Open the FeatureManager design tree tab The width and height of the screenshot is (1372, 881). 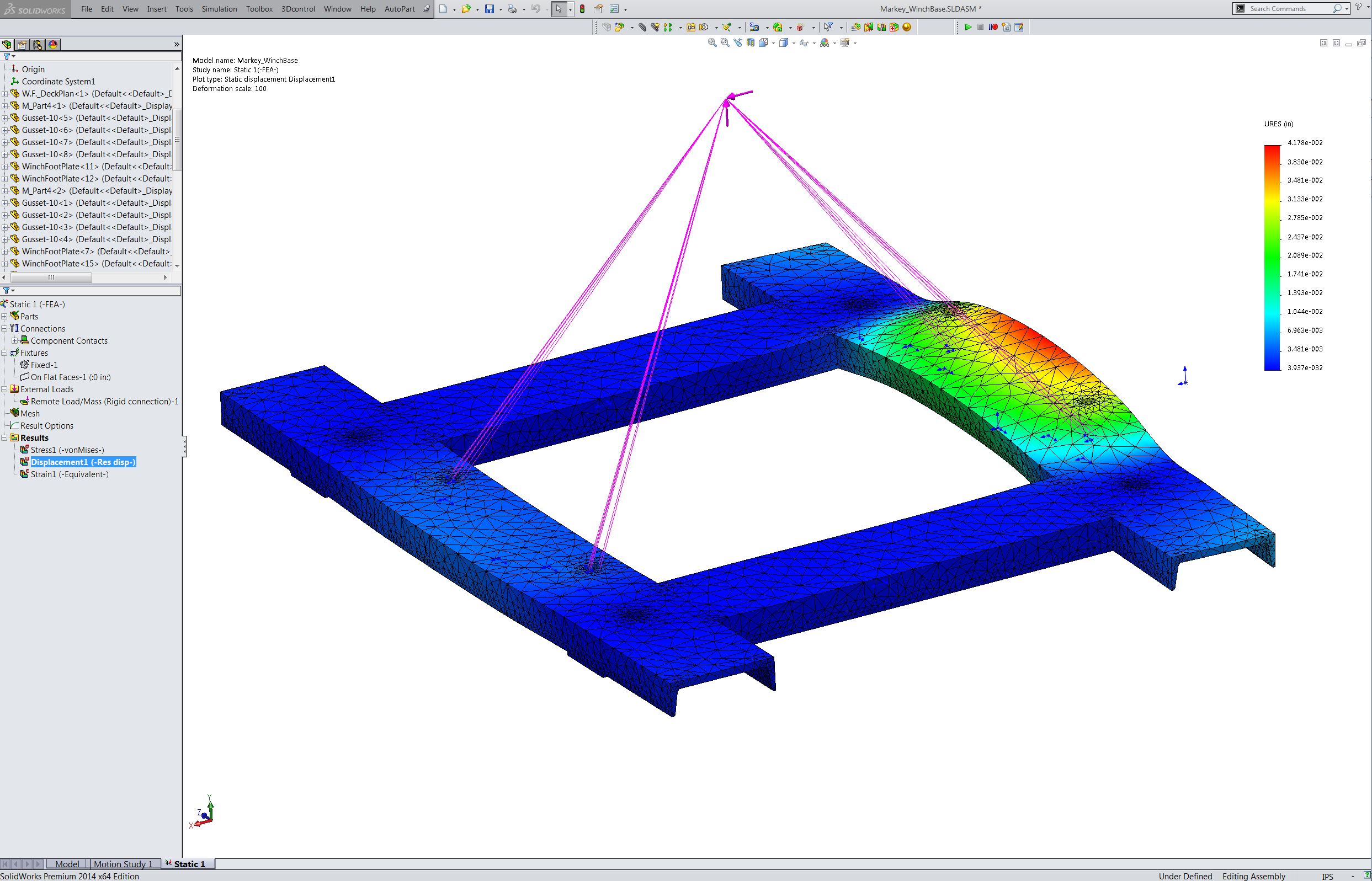click(x=7, y=45)
